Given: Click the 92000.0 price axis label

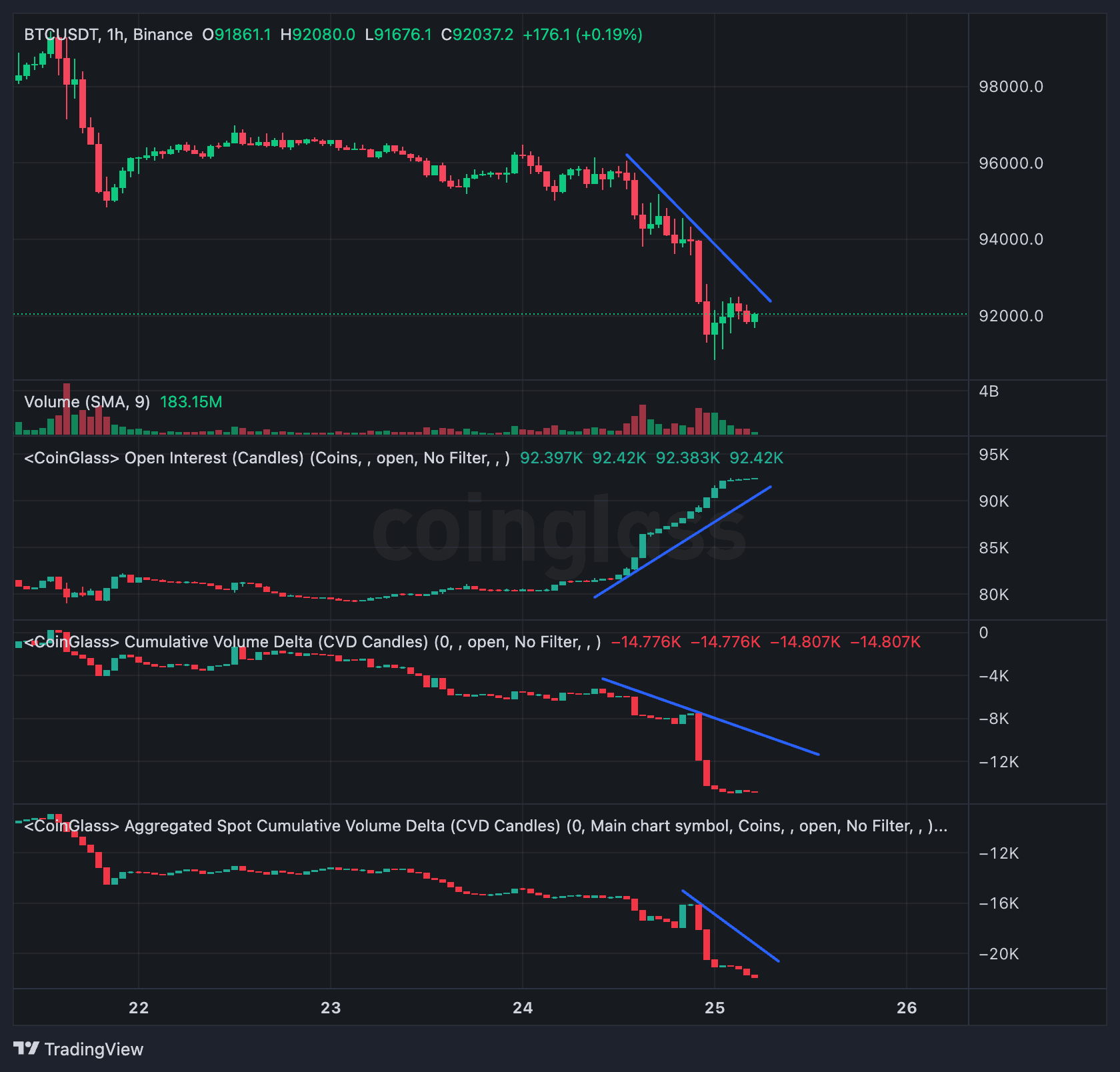Looking at the screenshot, I should coord(1011,316).
